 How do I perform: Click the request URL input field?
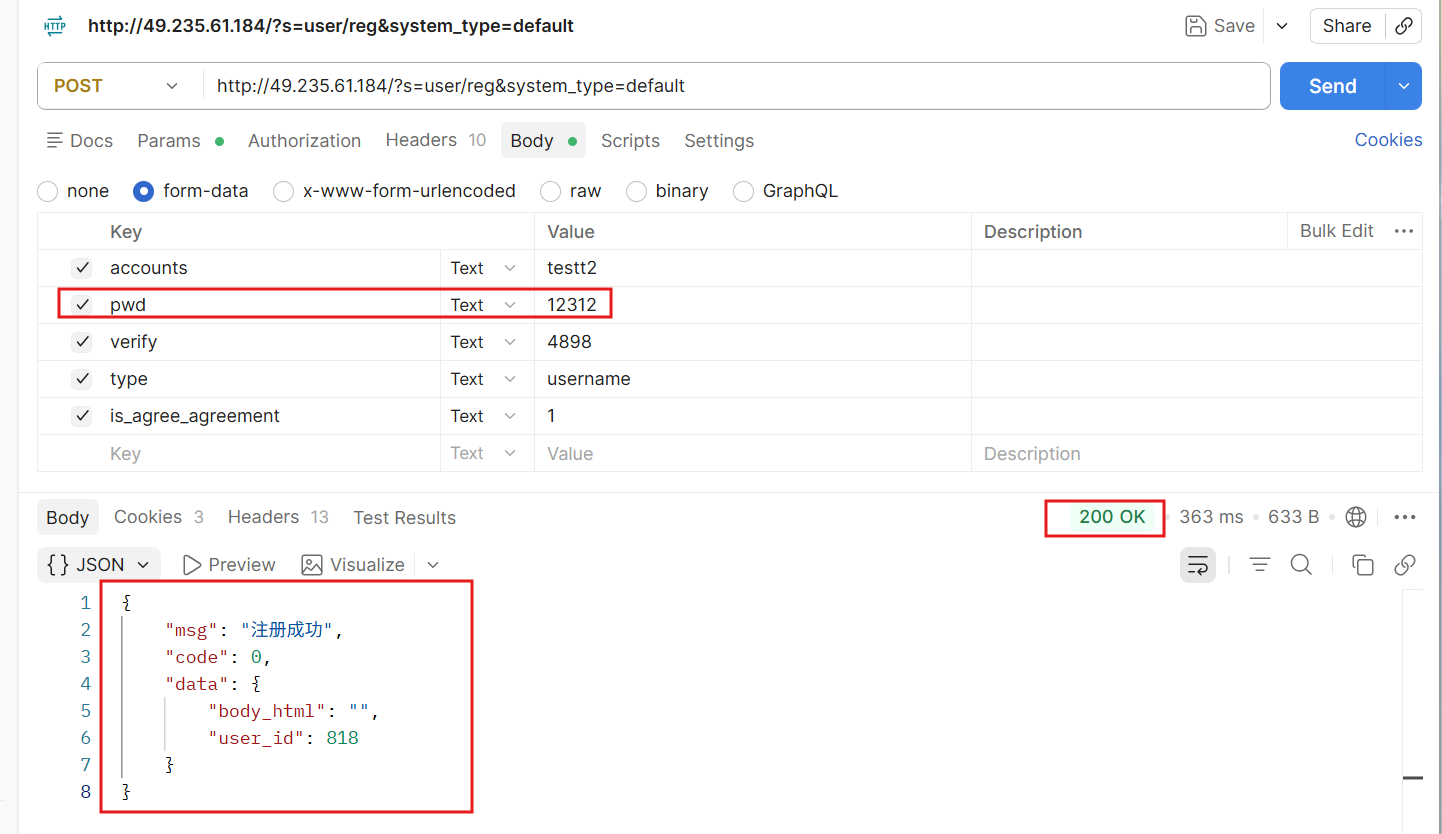(736, 86)
